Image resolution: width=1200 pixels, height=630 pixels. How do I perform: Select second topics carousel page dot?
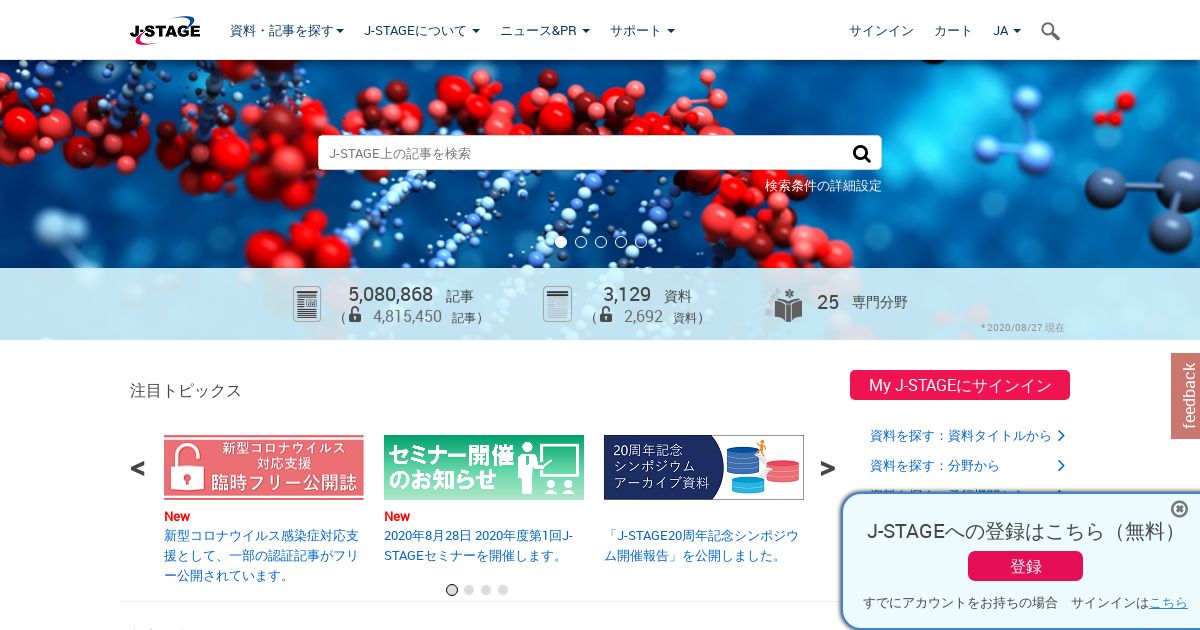[x=469, y=590]
